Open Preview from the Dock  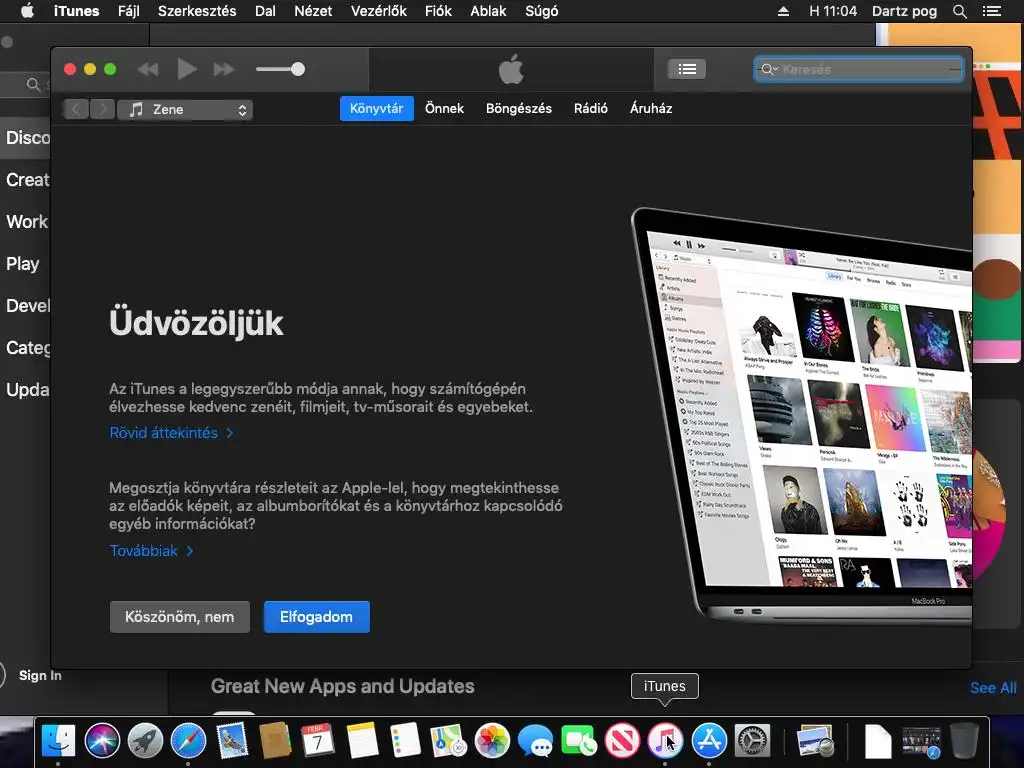[x=815, y=741]
